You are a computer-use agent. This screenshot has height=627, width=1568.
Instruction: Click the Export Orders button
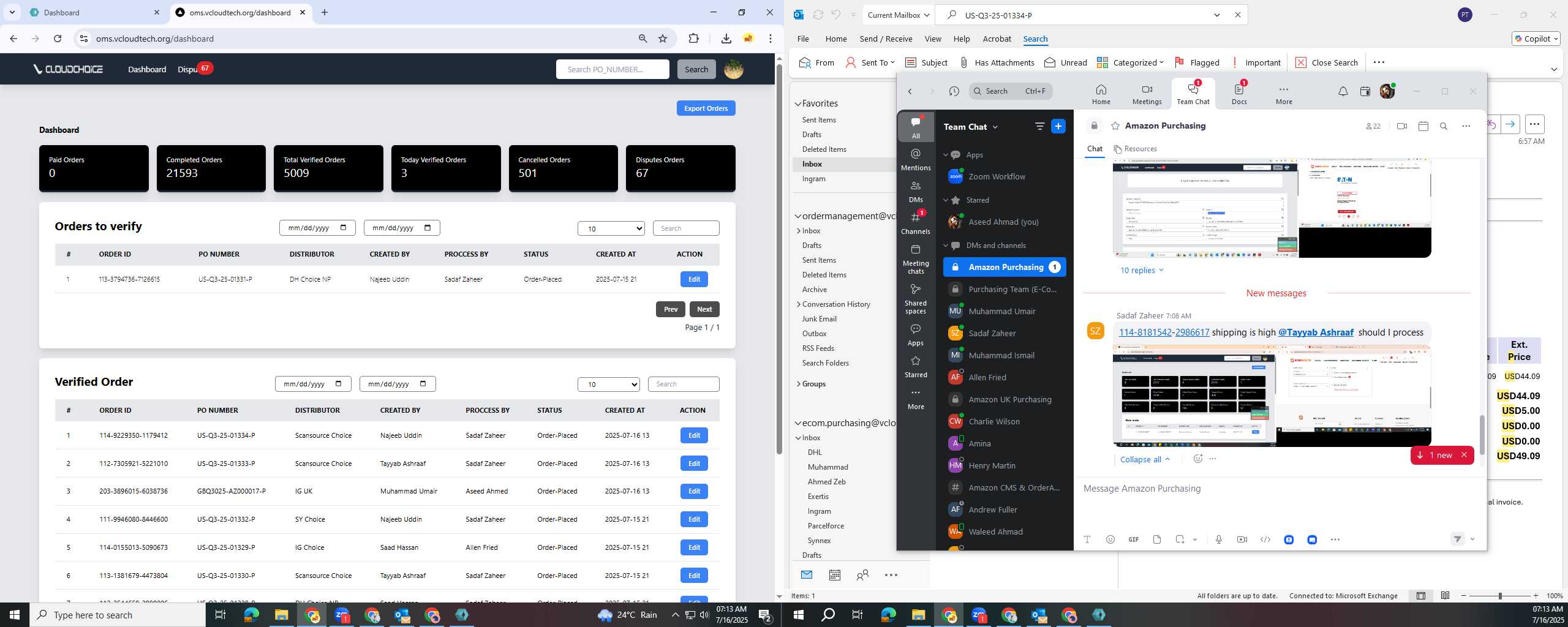click(x=706, y=108)
